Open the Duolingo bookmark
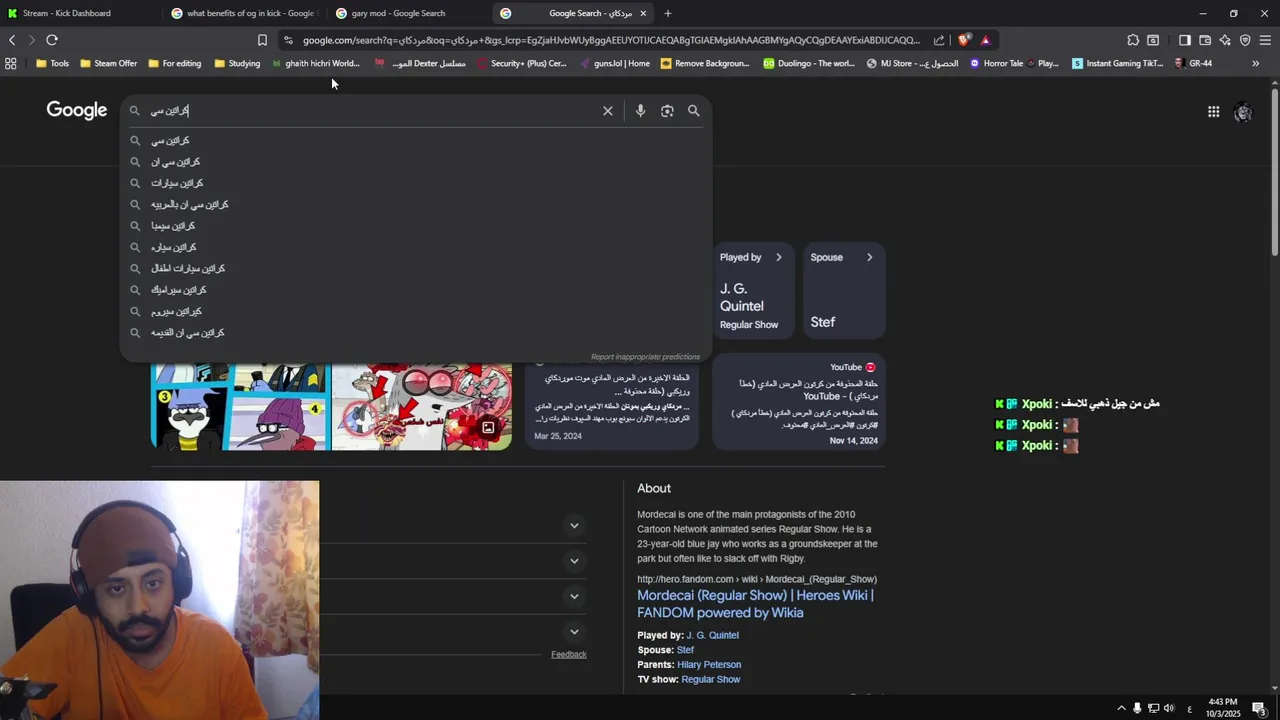Image resolution: width=1280 pixels, height=720 pixels. pyautogui.click(x=809, y=63)
